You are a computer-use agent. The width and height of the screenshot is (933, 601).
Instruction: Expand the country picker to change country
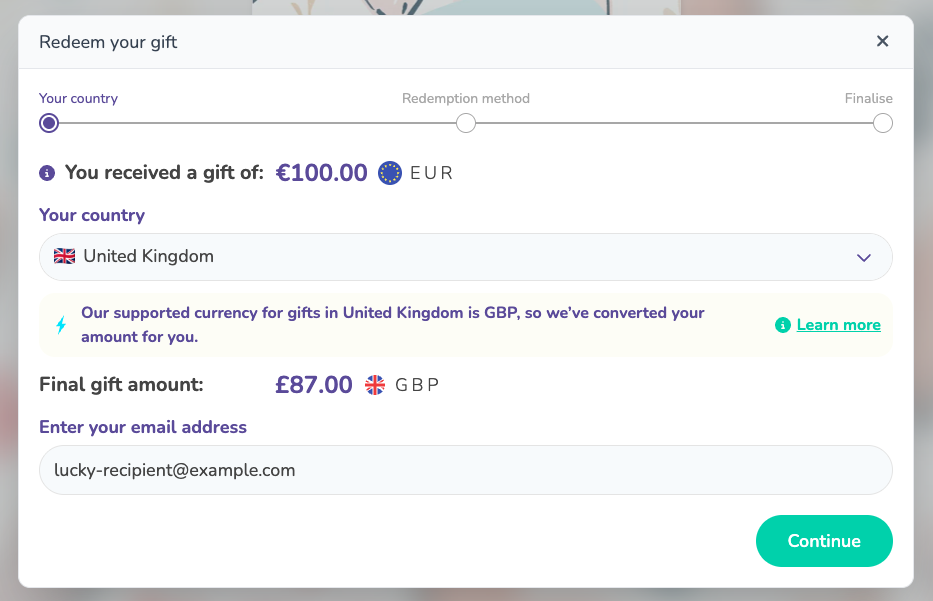[465, 256]
